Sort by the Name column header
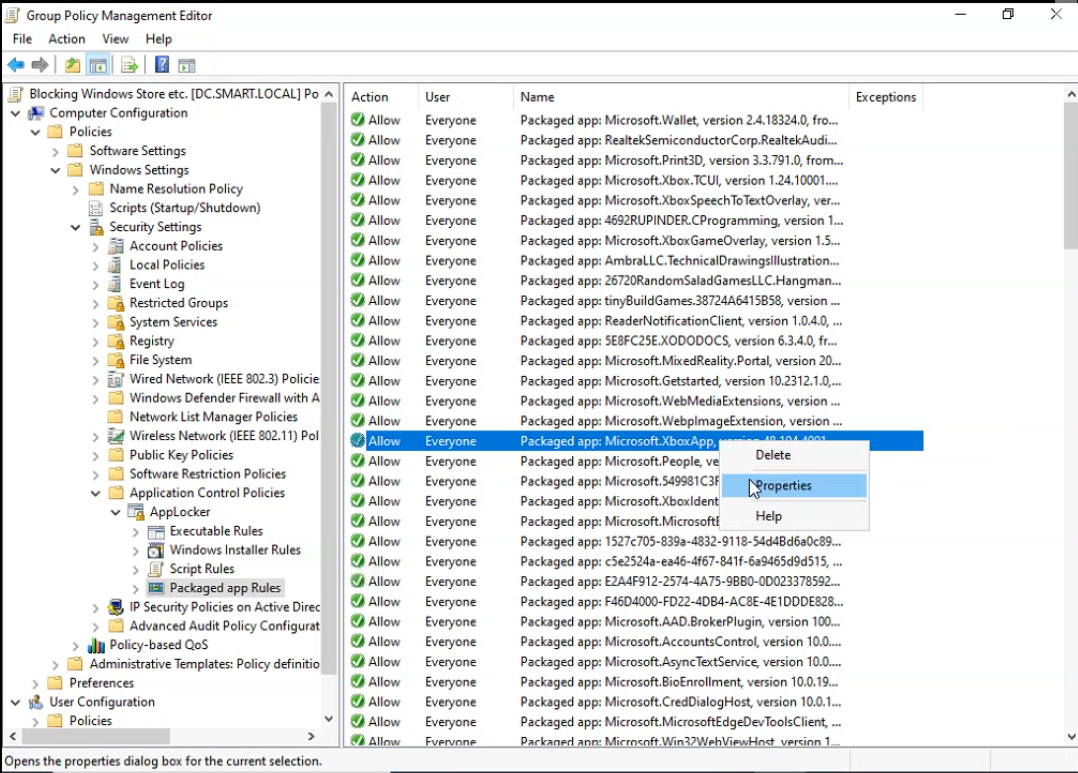This screenshot has width=1078, height=773. point(681,97)
